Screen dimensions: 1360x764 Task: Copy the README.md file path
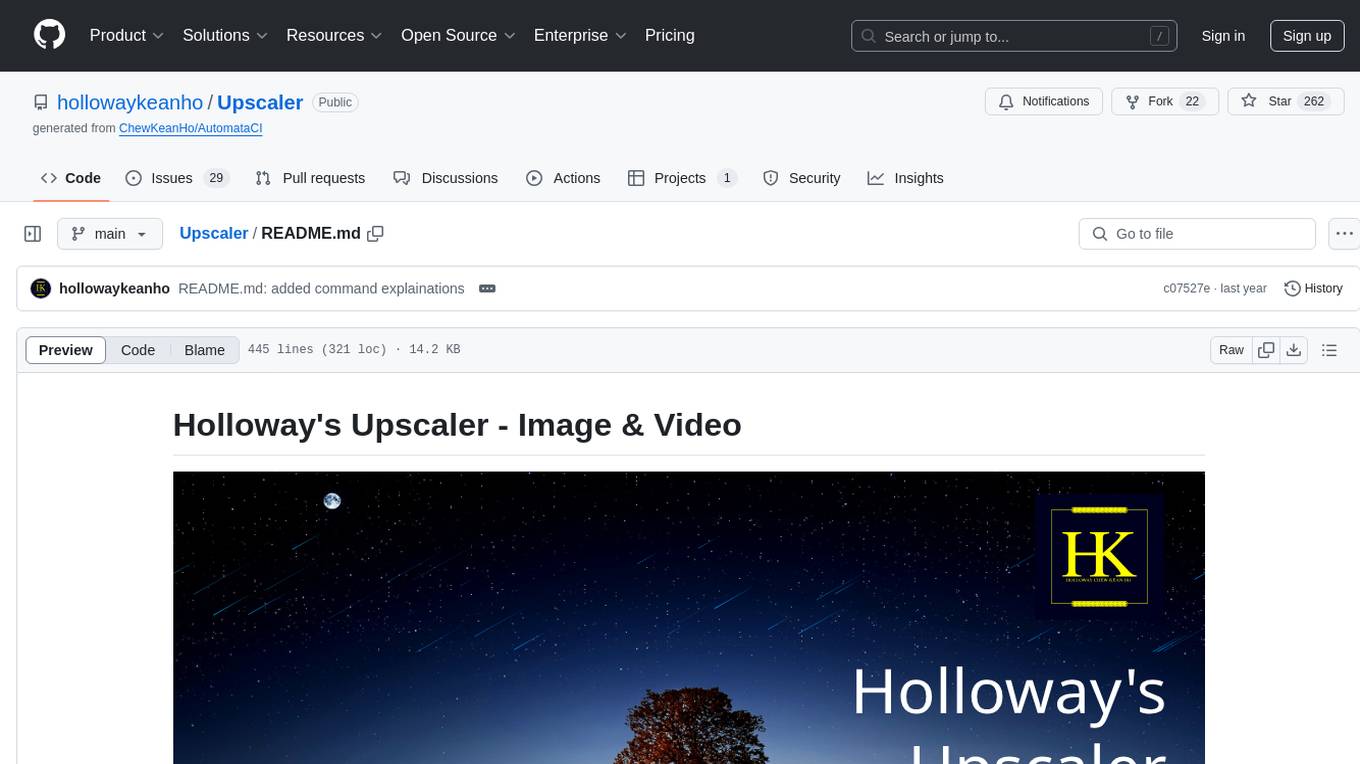tap(376, 234)
